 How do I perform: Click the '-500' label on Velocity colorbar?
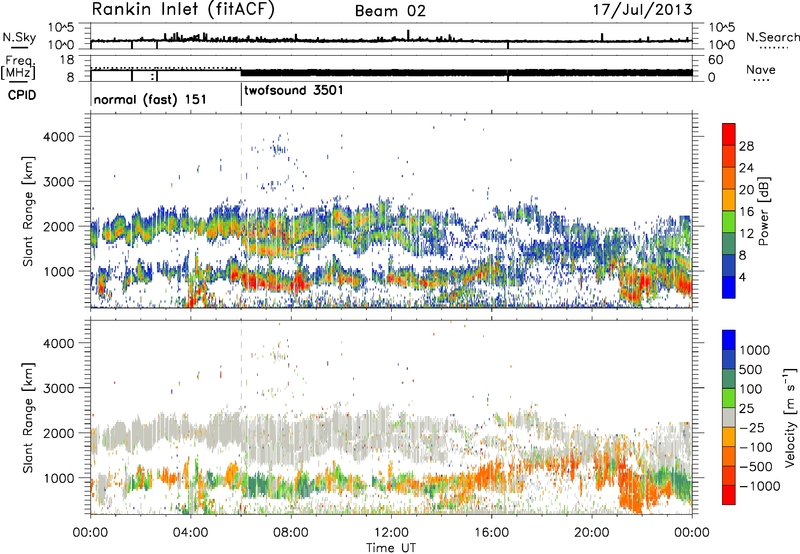point(756,467)
